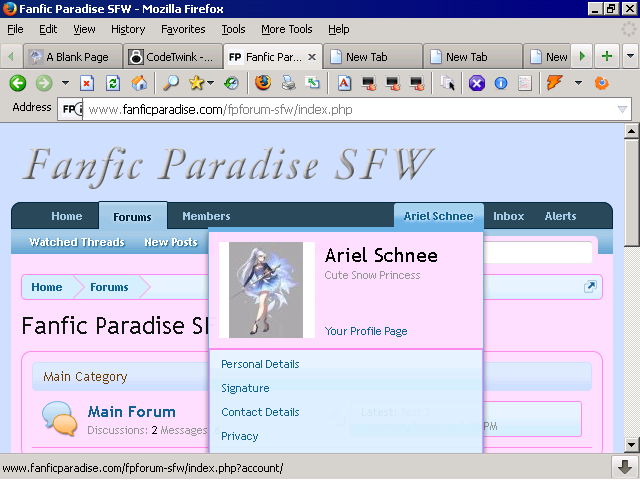The height and width of the screenshot is (480, 640).
Task: Click the Forums breadcrumb link
Action: pyautogui.click(x=109, y=287)
